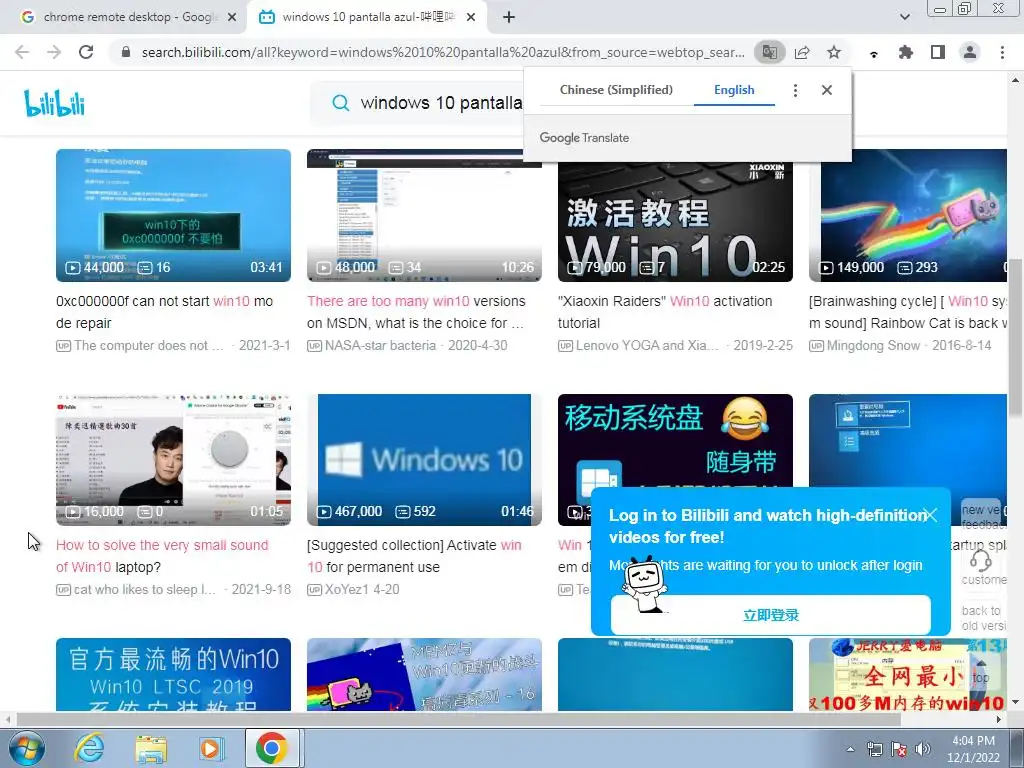
Task: Open a new browser tab
Action: click(509, 17)
